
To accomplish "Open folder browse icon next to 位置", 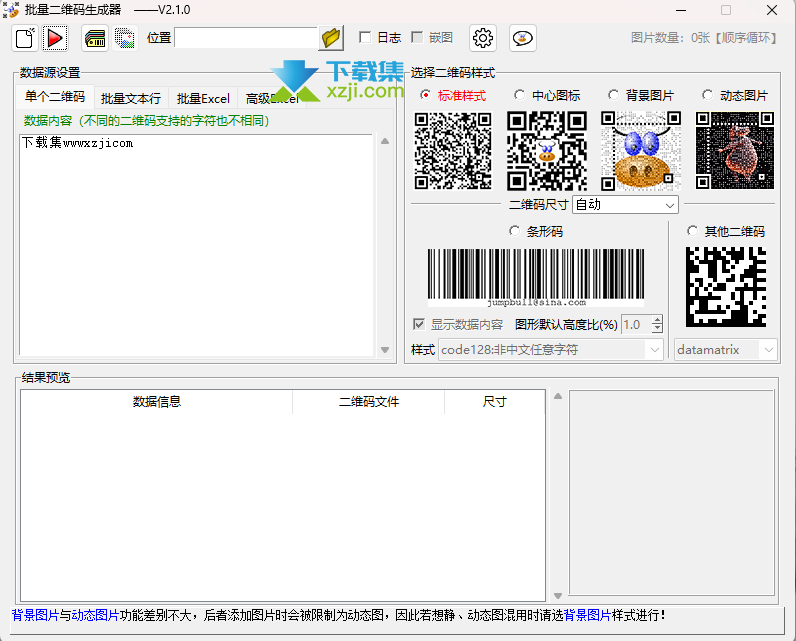I will tap(331, 38).
